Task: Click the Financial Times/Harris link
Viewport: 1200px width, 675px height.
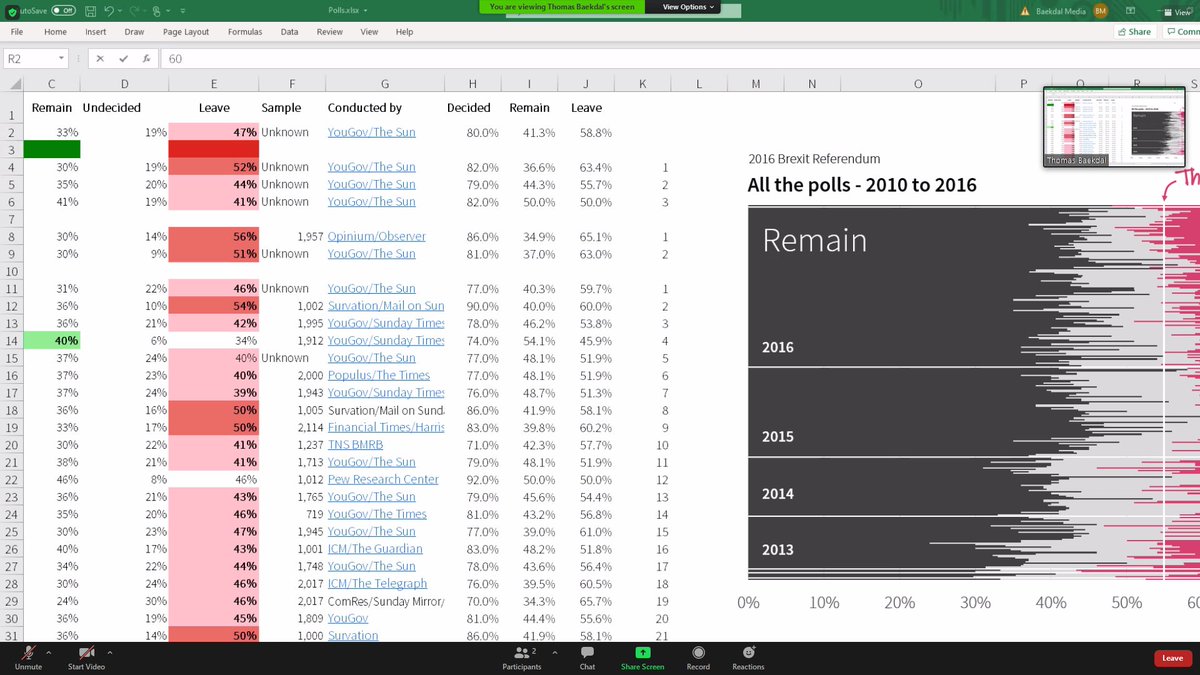Action: [386, 427]
